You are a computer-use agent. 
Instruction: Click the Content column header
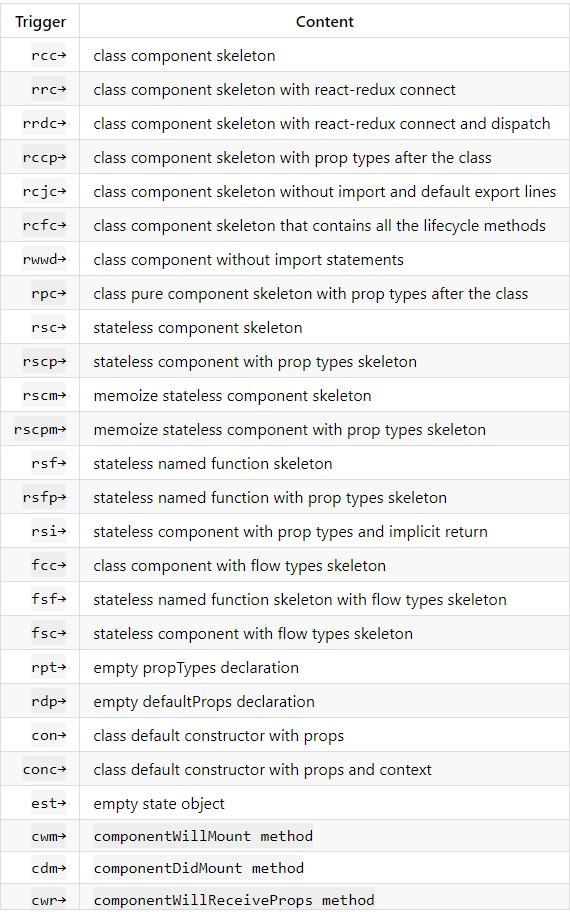(325, 22)
